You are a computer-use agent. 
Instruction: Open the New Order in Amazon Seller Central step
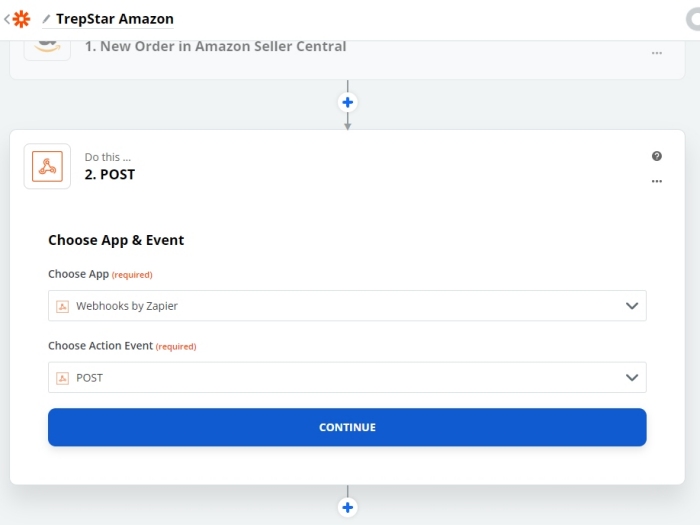click(x=215, y=46)
